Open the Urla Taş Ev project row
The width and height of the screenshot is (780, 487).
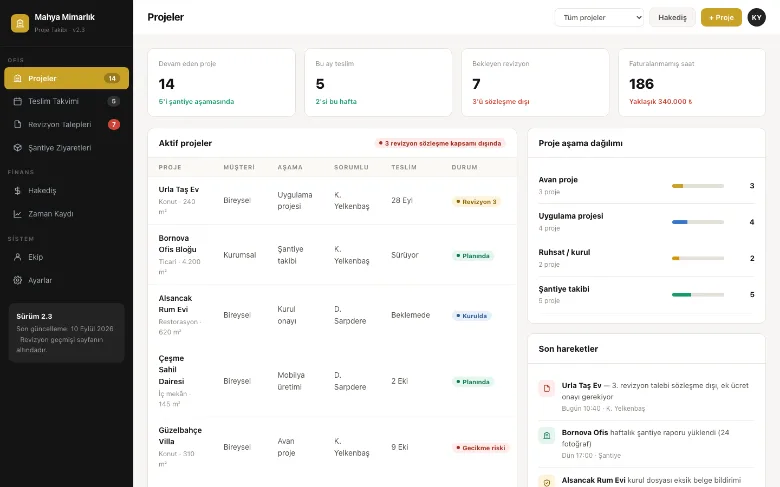point(332,200)
